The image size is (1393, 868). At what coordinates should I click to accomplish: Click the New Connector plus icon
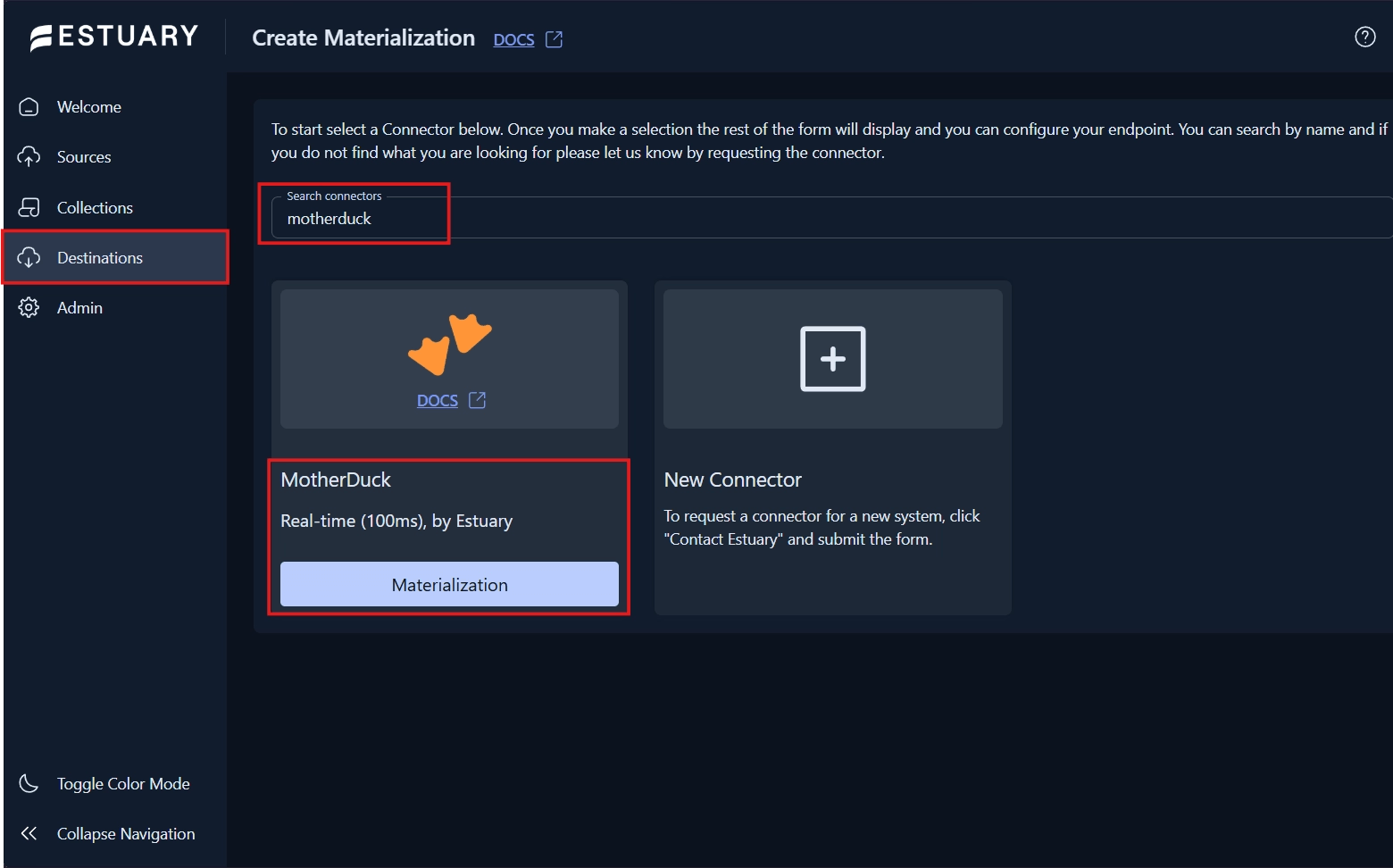833,359
